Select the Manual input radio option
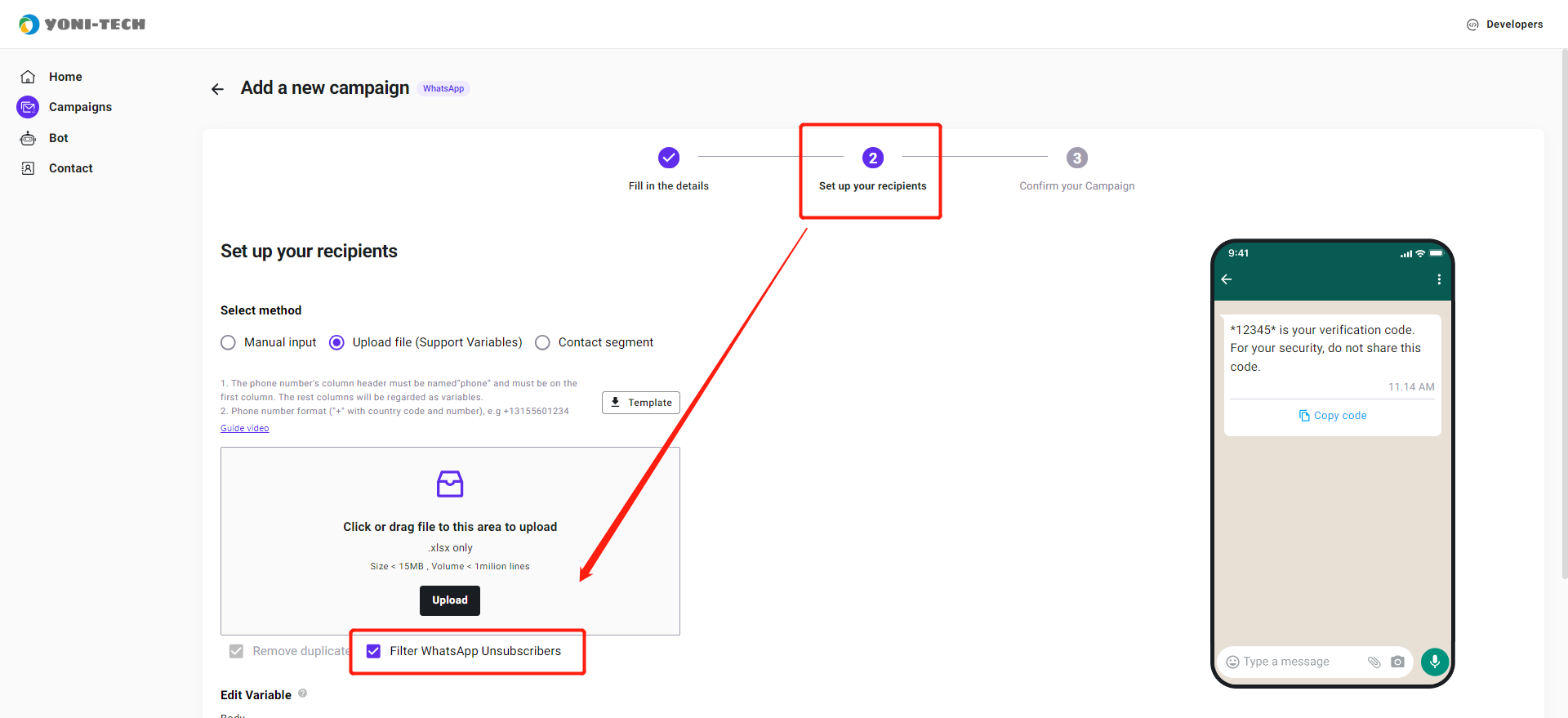 coord(228,343)
